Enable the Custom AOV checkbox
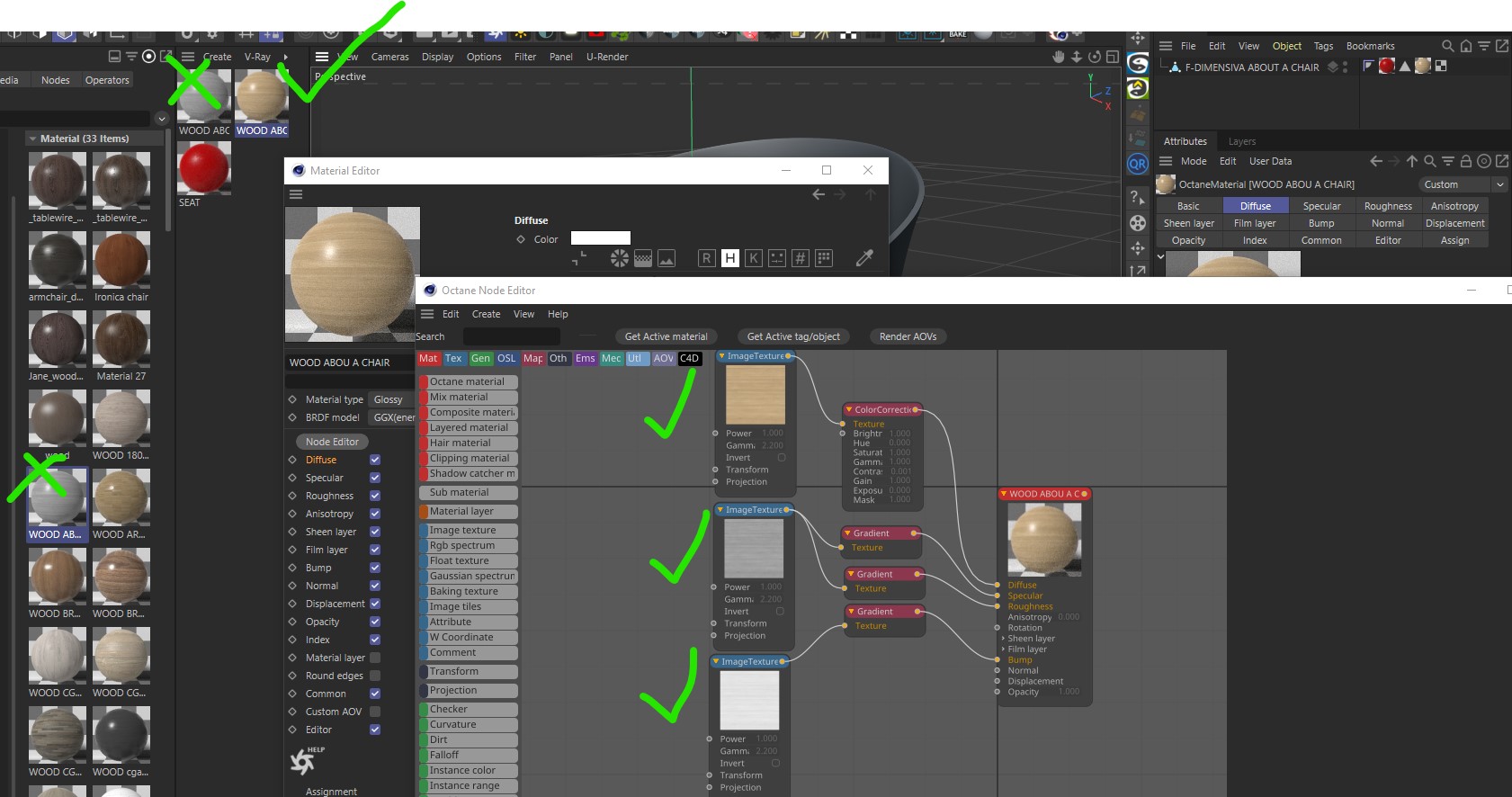 (375, 712)
